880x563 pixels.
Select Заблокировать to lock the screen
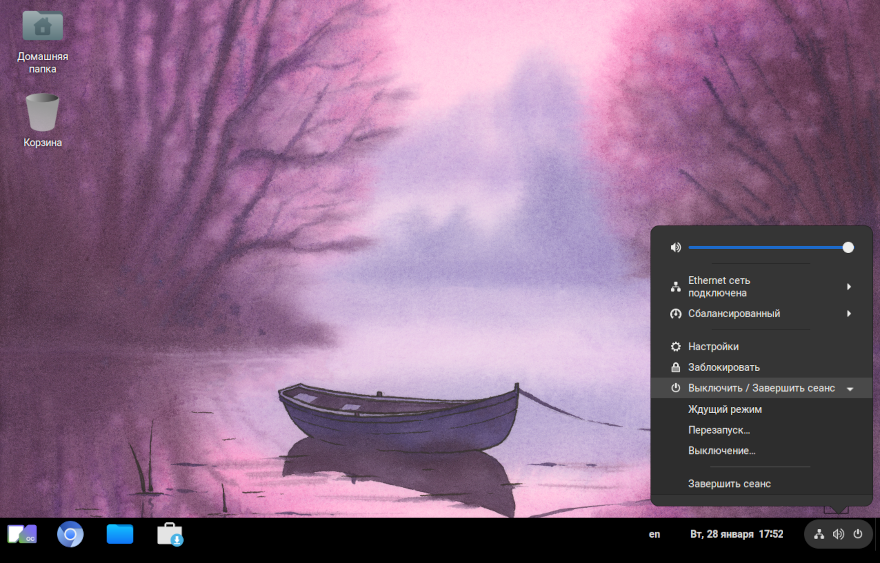tap(723, 367)
